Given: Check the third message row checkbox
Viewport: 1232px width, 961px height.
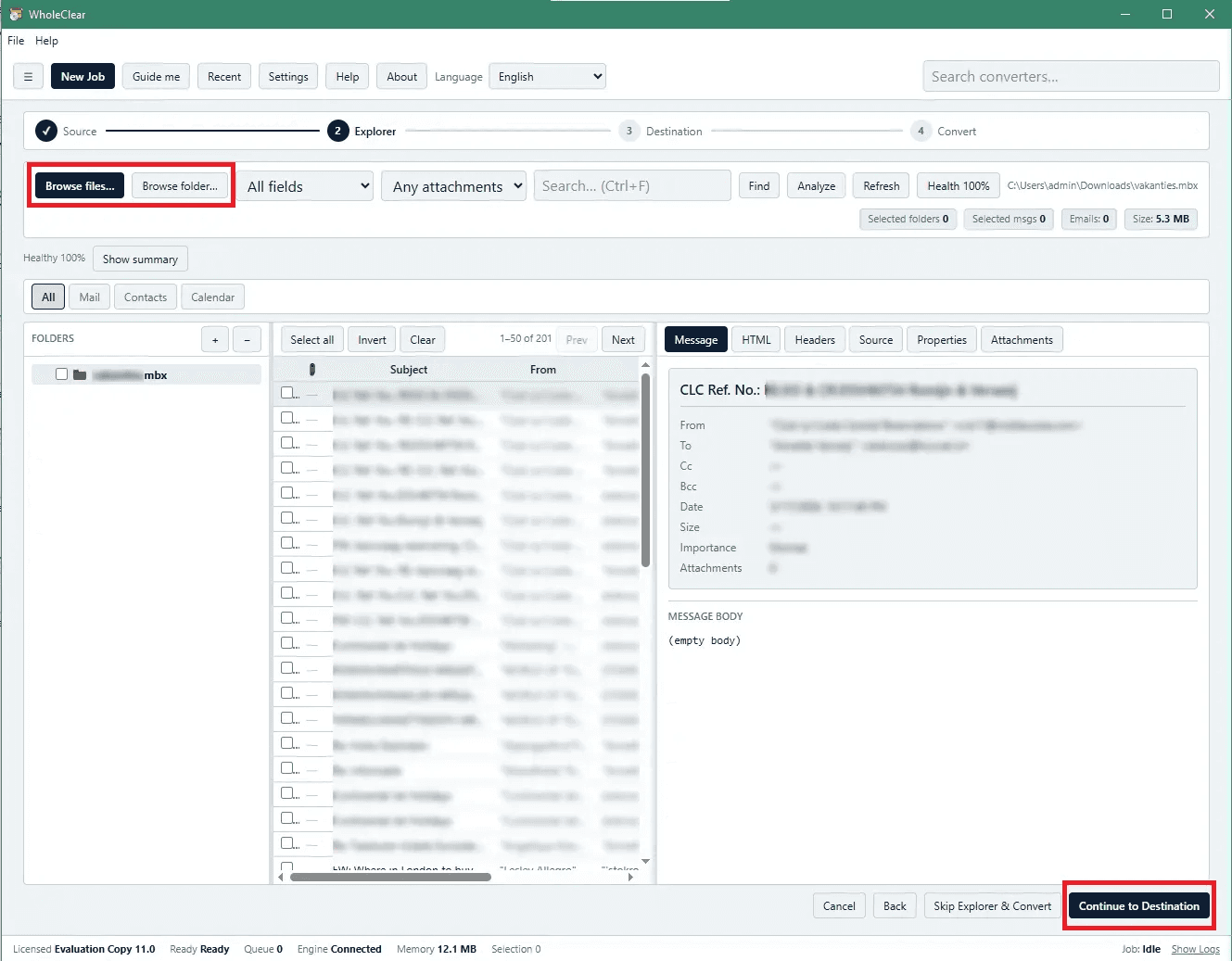Looking at the screenshot, I should click(x=287, y=443).
